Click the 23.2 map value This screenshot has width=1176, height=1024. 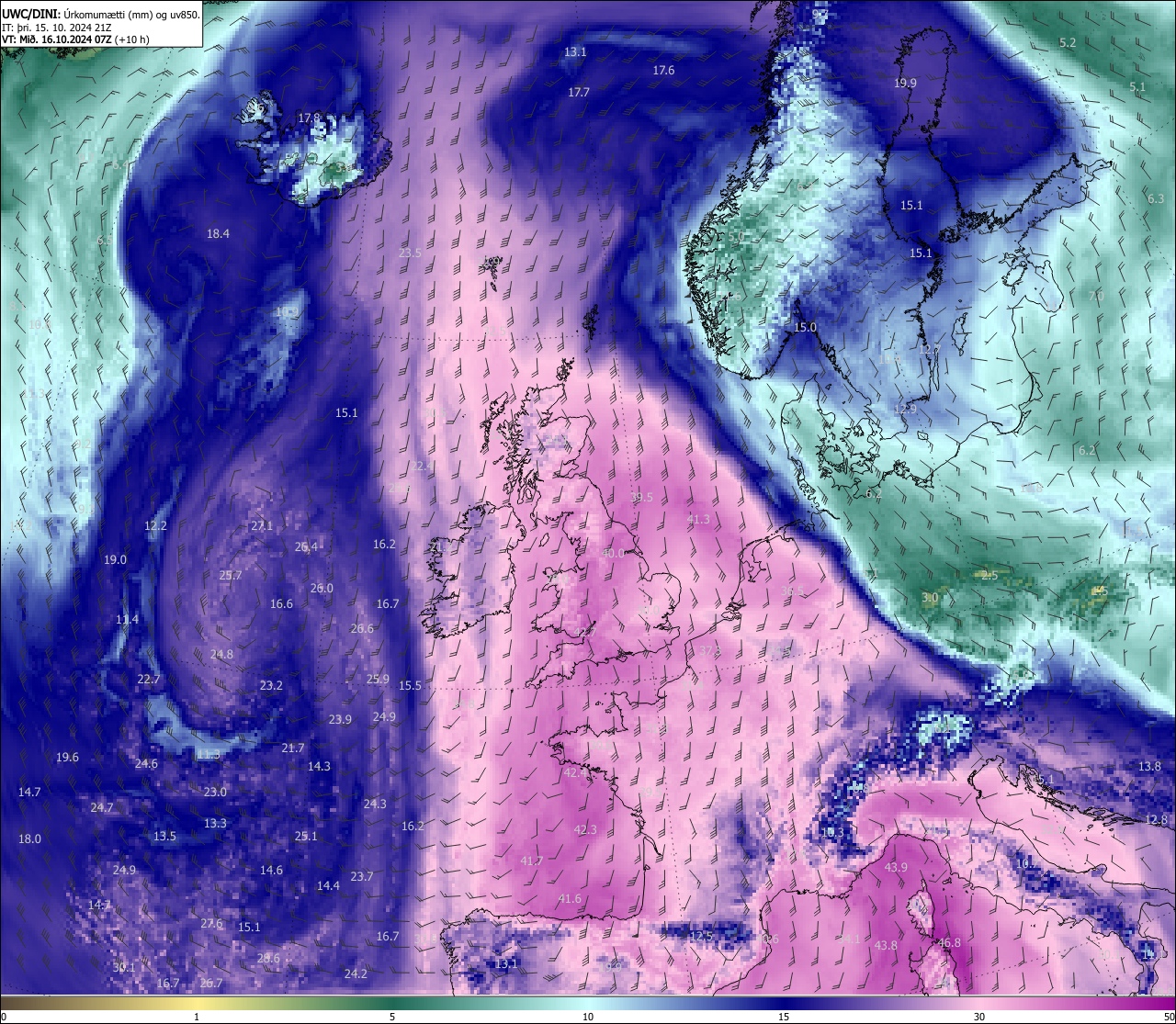pos(271,685)
